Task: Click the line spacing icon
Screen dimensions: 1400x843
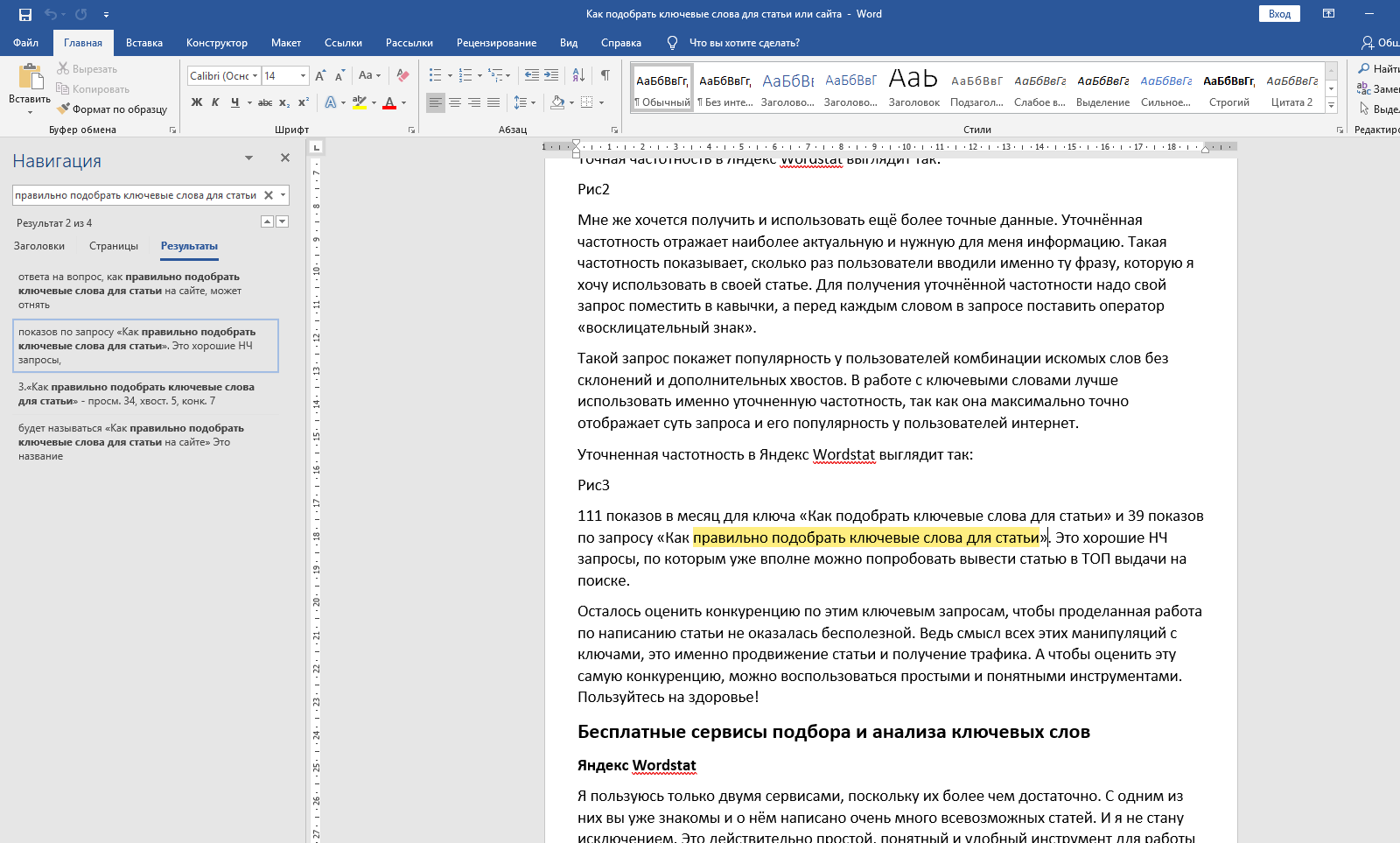Action: coord(521,102)
